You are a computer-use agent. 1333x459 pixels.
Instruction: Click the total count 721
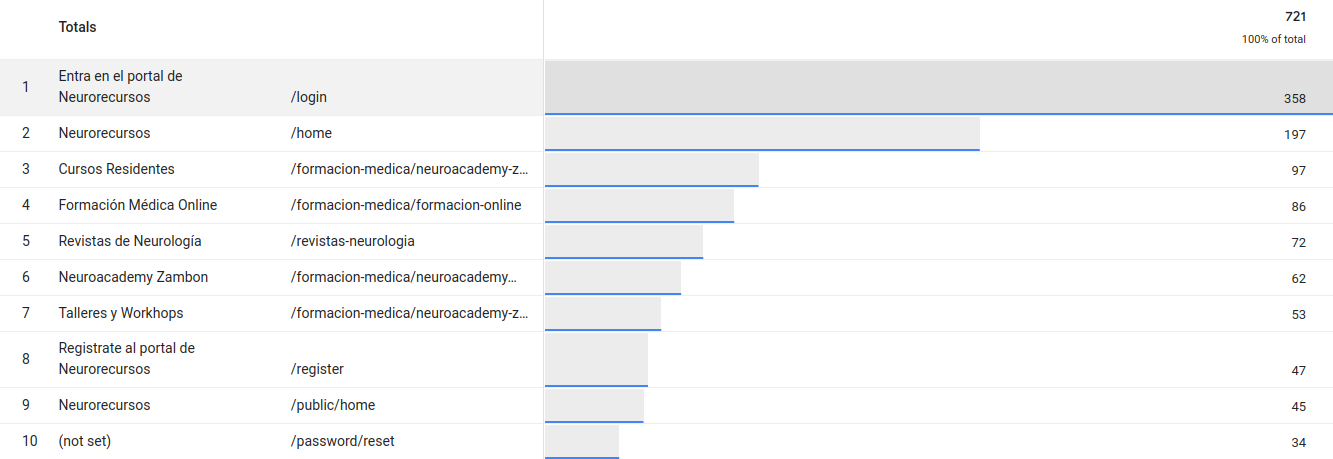point(1295,17)
